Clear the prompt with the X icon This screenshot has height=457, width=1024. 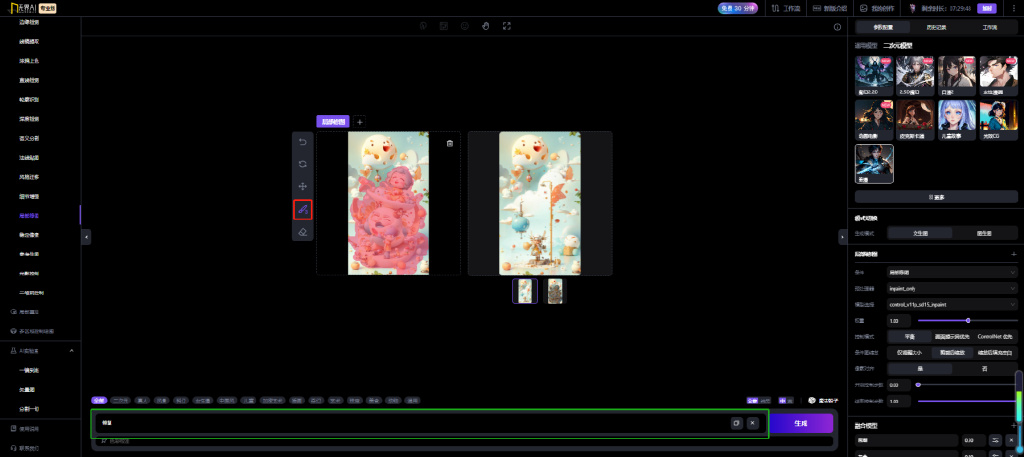(x=752, y=423)
